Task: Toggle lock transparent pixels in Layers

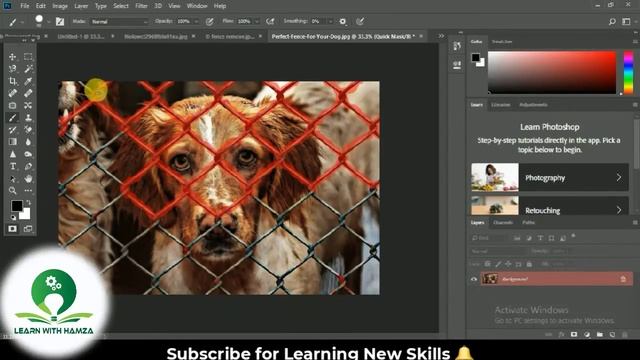Action: pos(487,264)
